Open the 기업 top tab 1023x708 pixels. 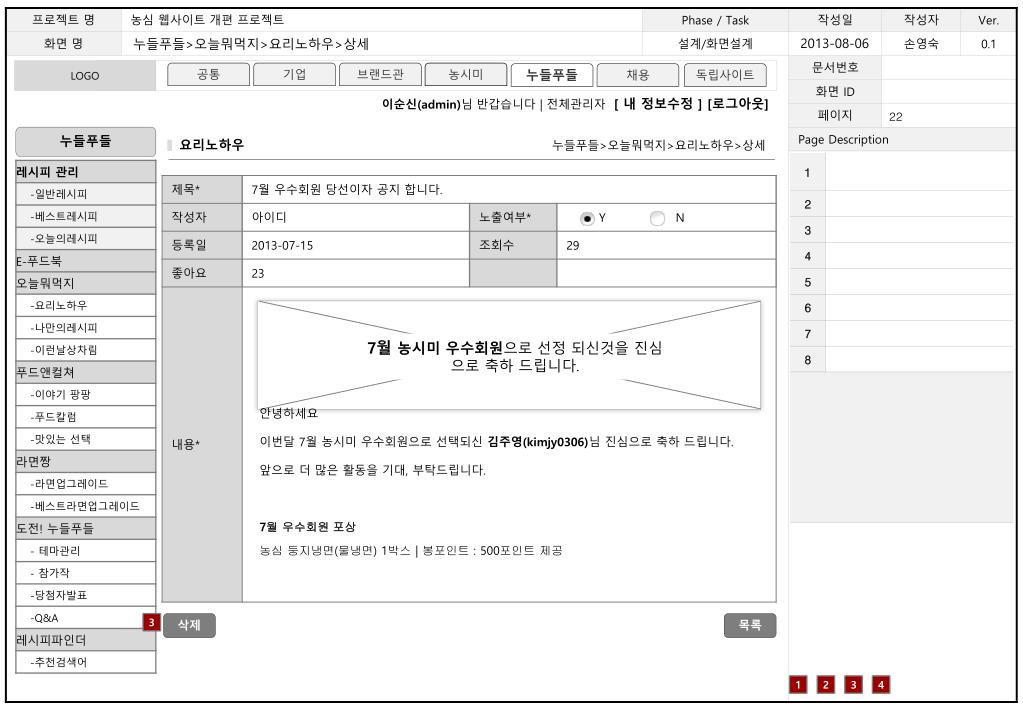point(294,75)
